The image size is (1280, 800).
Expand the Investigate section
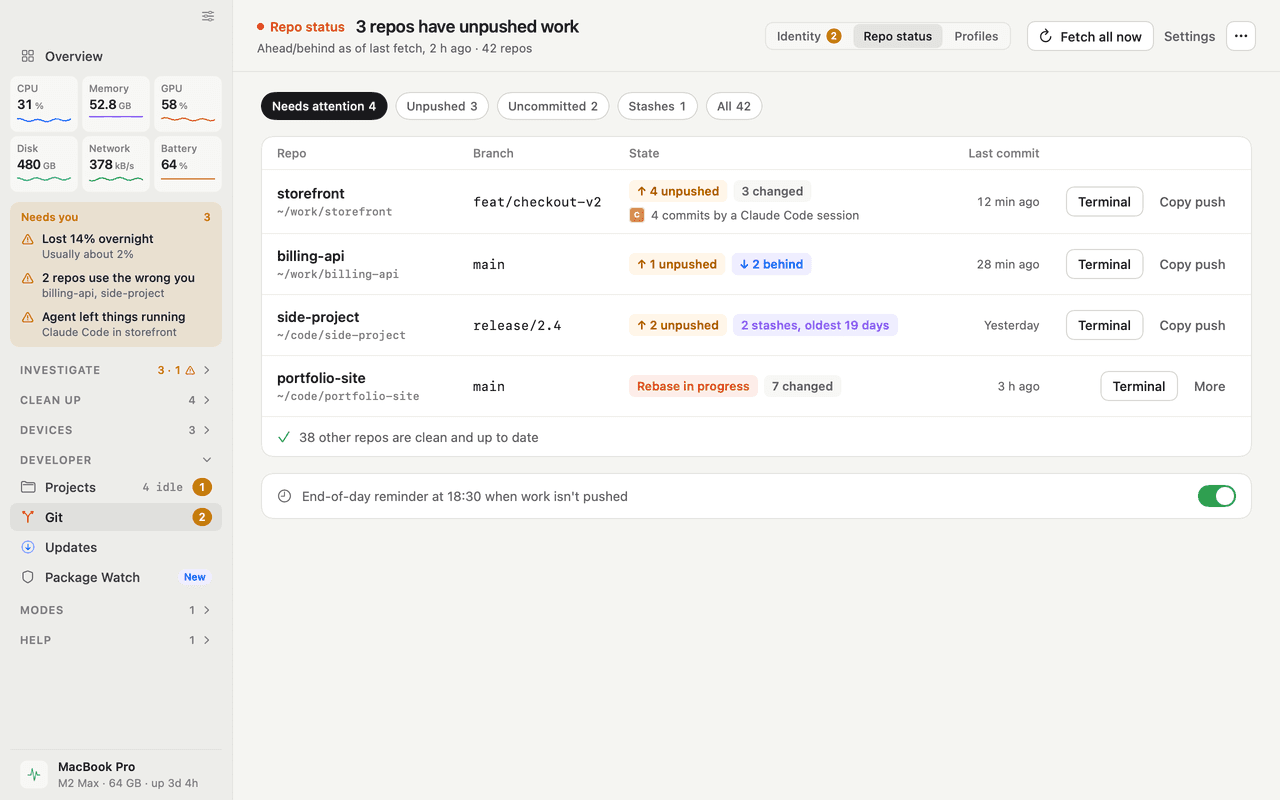click(x=116, y=370)
